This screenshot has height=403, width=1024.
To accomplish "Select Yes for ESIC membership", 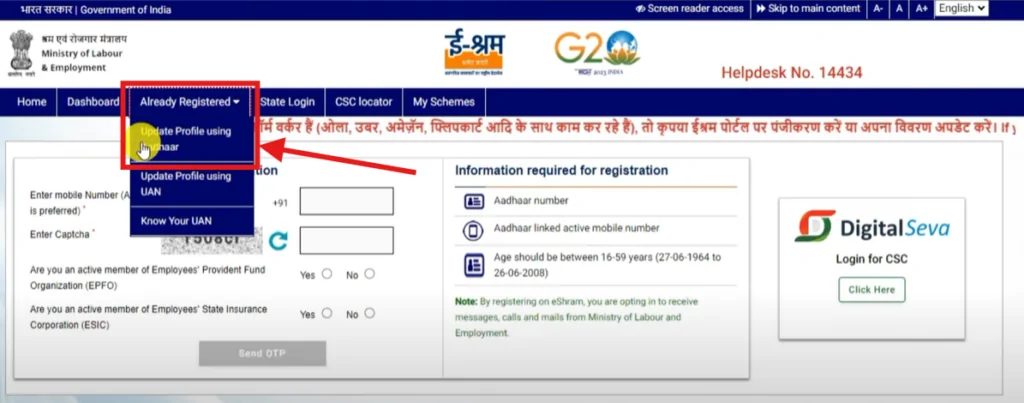I will pyautogui.click(x=327, y=313).
